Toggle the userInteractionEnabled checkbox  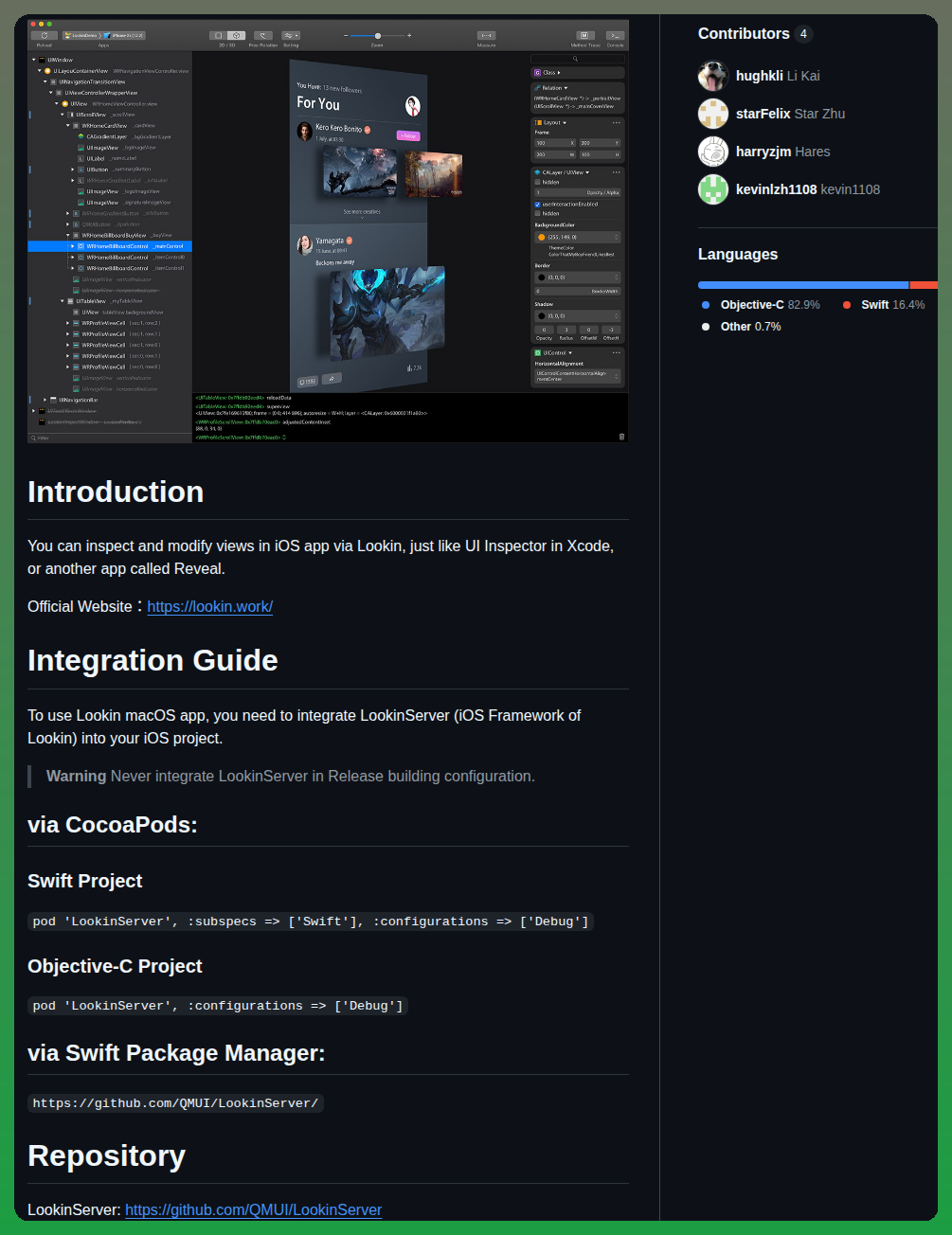point(538,205)
